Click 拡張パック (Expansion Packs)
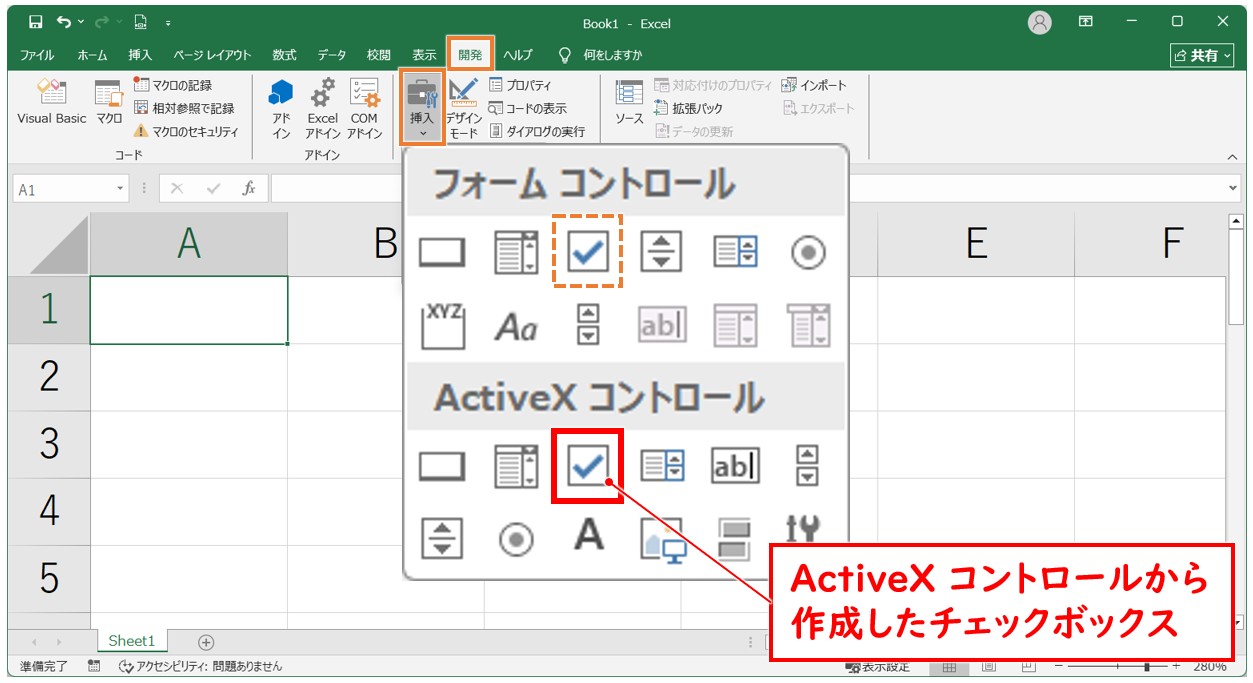The height and width of the screenshot is (683, 1253). pos(688,108)
